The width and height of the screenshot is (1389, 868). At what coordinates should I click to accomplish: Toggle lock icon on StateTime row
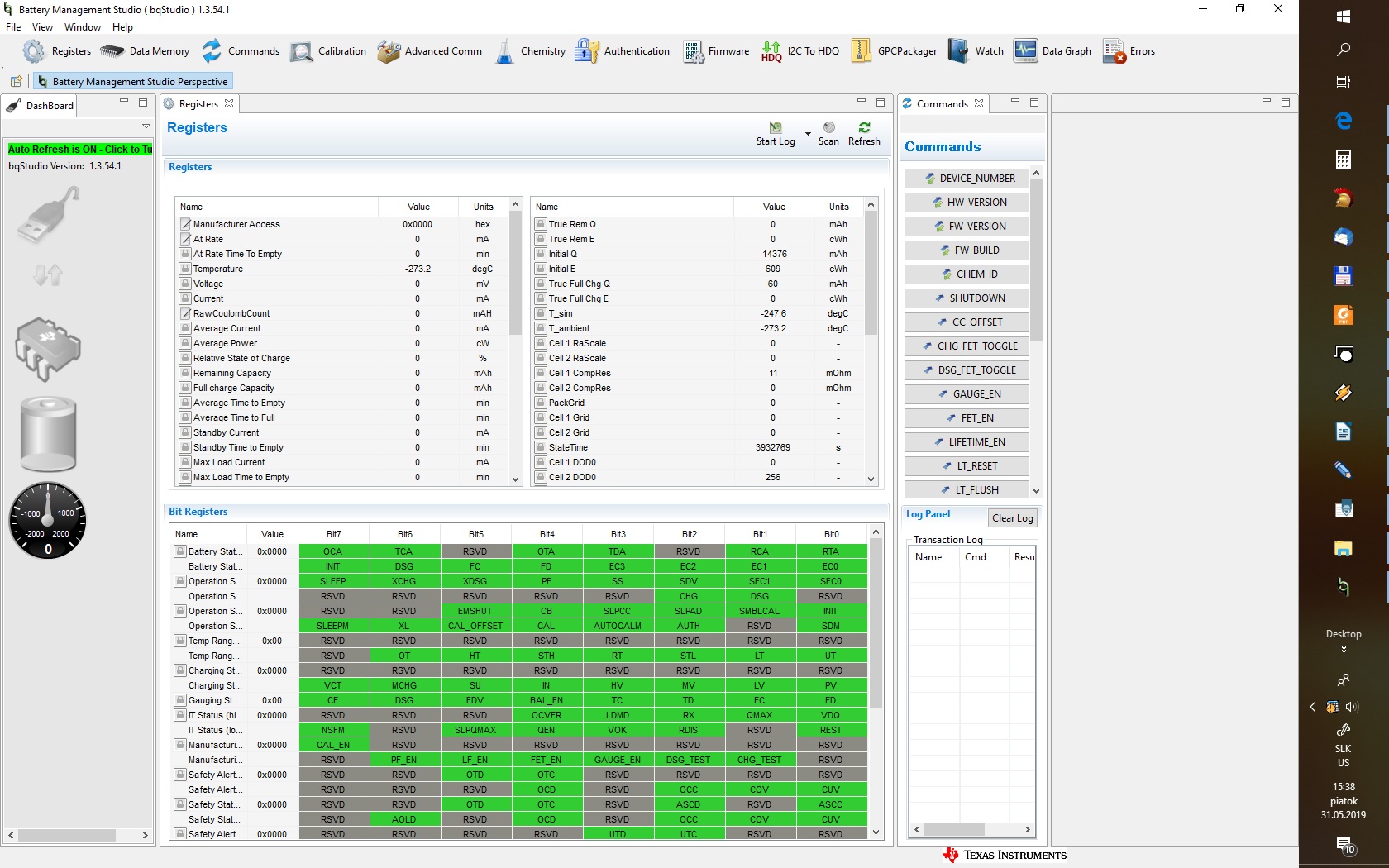(541, 447)
